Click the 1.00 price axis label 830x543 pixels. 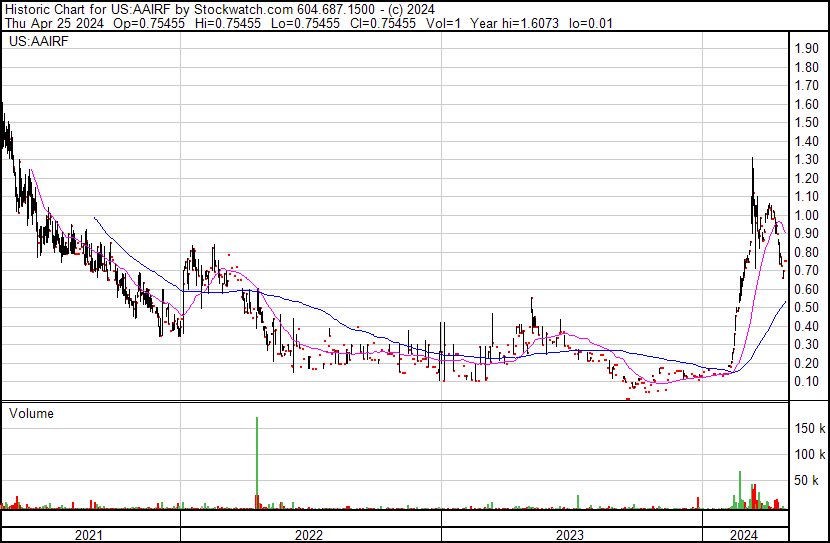tap(806, 215)
